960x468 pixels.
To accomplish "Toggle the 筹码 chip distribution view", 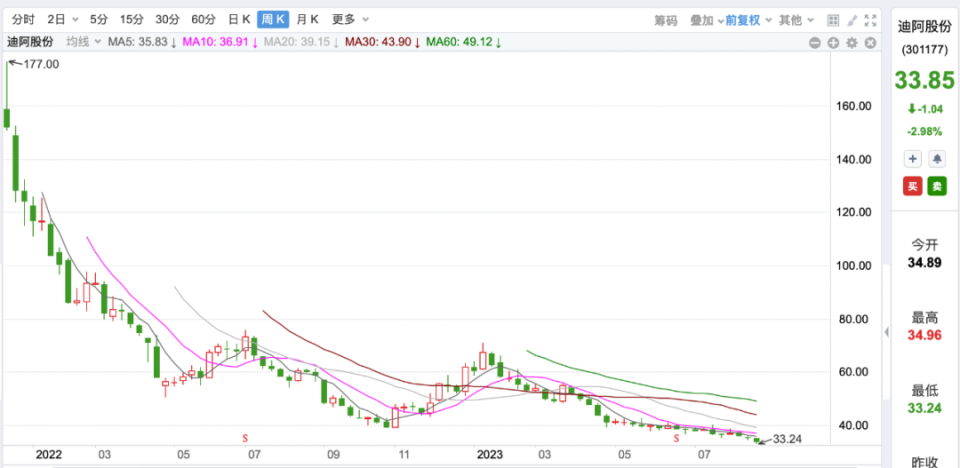I will click(x=666, y=20).
